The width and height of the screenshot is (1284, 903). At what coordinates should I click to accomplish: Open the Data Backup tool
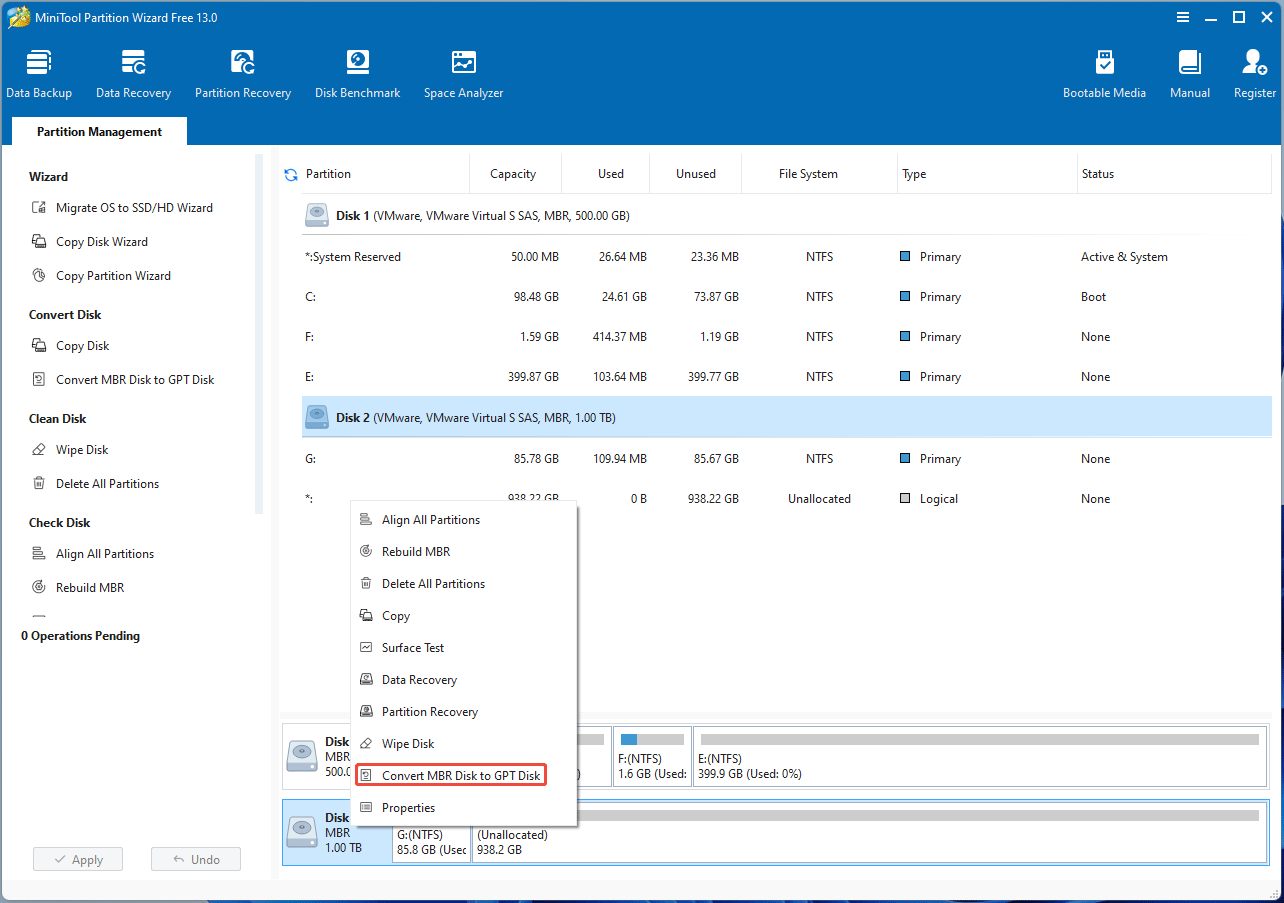pyautogui.click(x=39, y=74)
